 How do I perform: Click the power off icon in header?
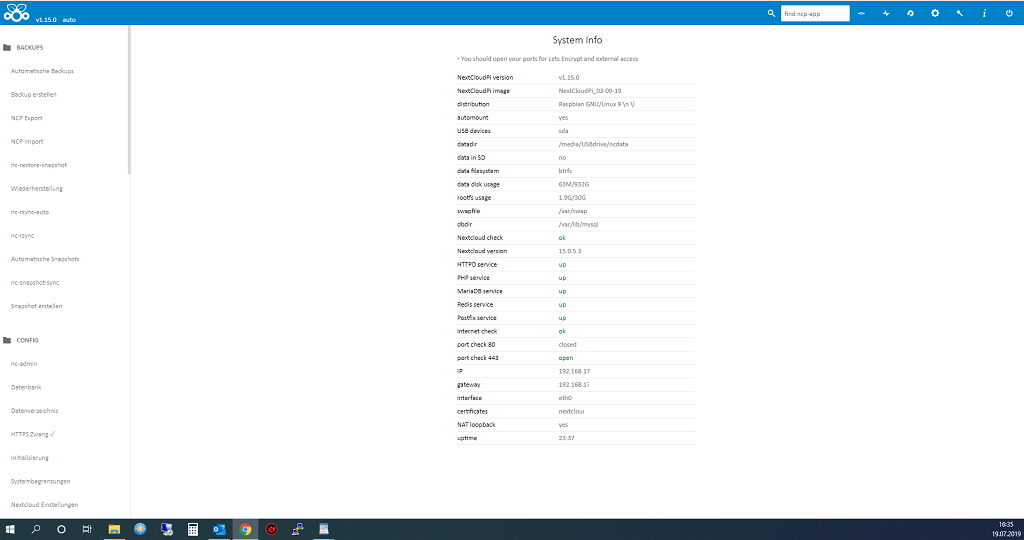pyautogui.click(x=1009, y=13)
